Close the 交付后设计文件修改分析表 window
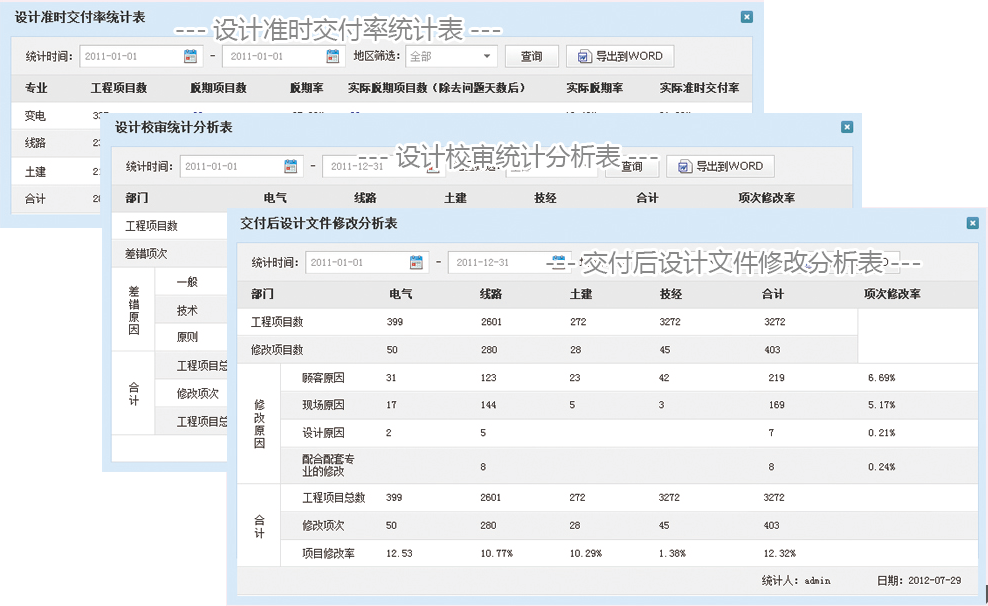 pyautogui.click(x=972, y=224)
